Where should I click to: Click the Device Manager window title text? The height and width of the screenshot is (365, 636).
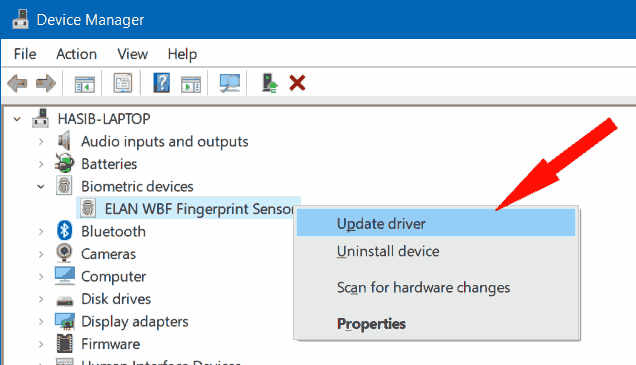click(90, 19)
